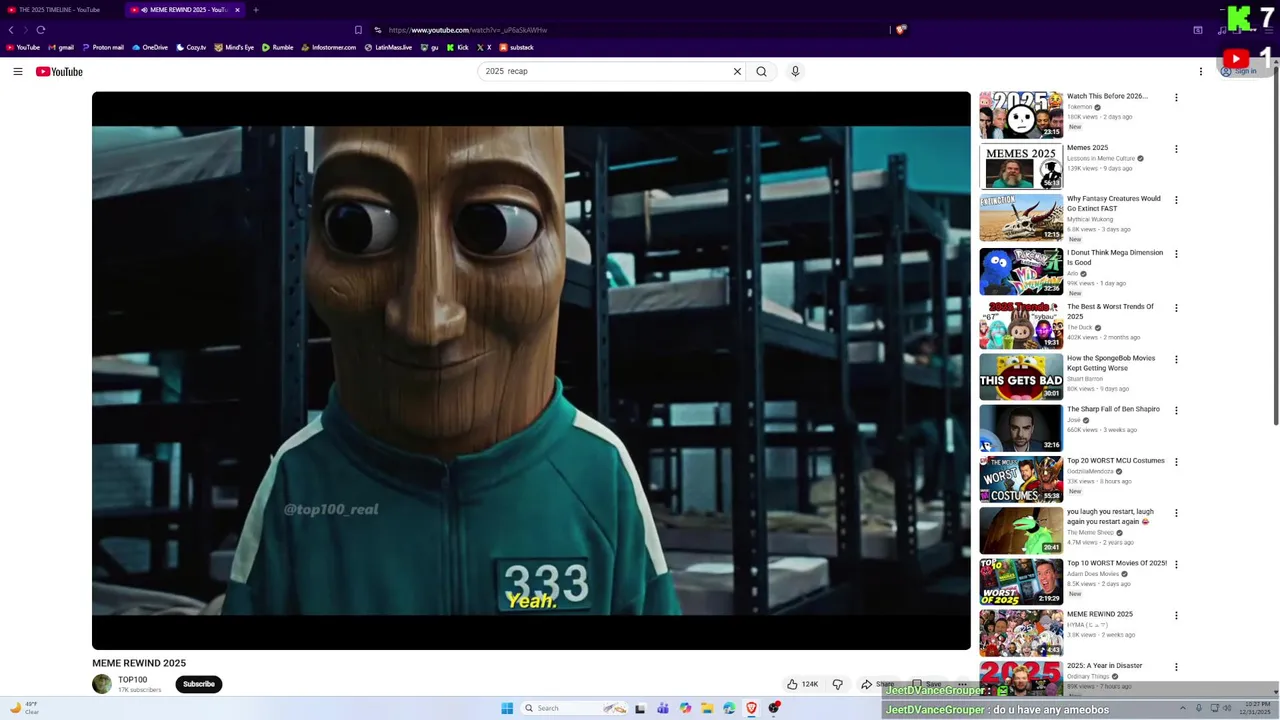Open the YouTube hamburger guide menu
Image resolution: width=1280 pixels, height=720 pixels.
tap(17, 71)
